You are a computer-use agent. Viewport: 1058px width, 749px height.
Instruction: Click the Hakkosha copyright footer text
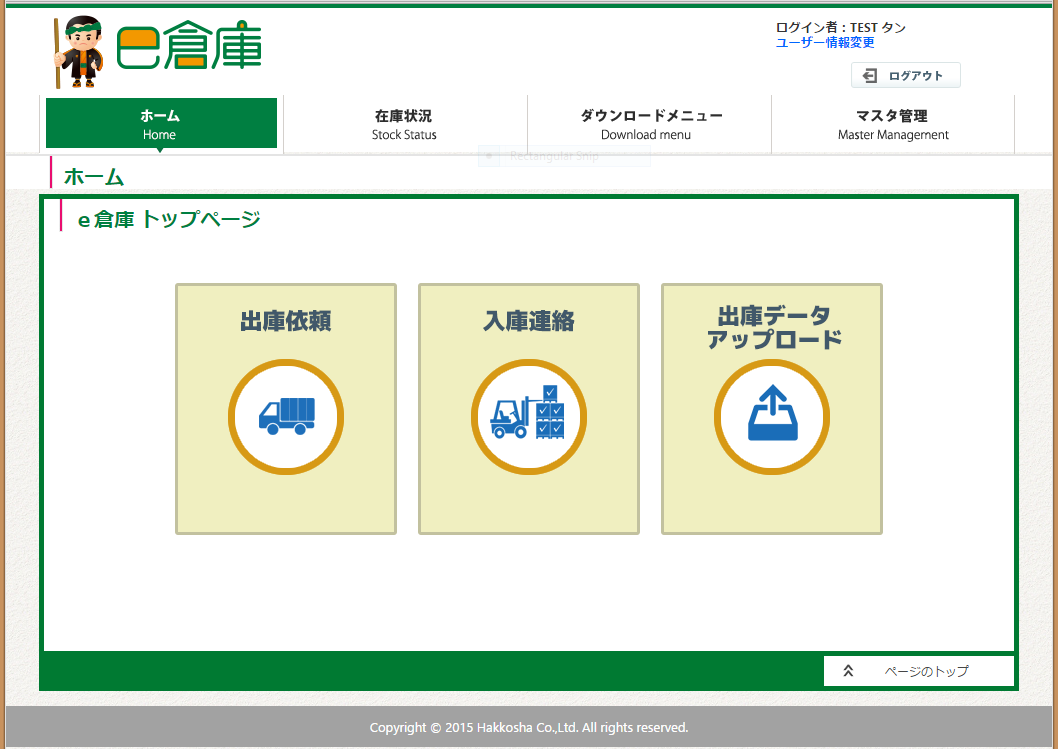coord(528,727)
